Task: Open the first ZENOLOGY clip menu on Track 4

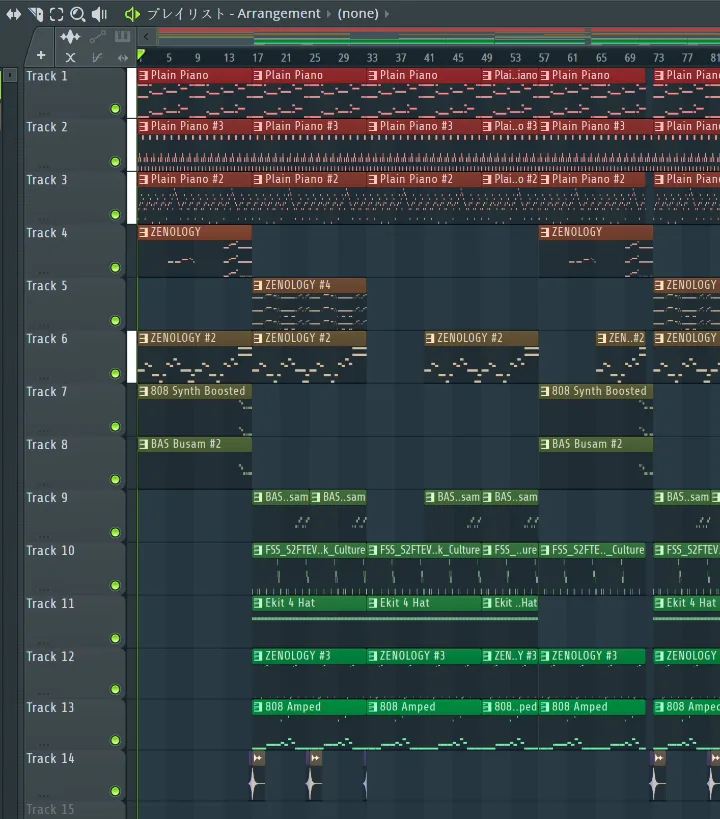Action: (x=143, y=232)
